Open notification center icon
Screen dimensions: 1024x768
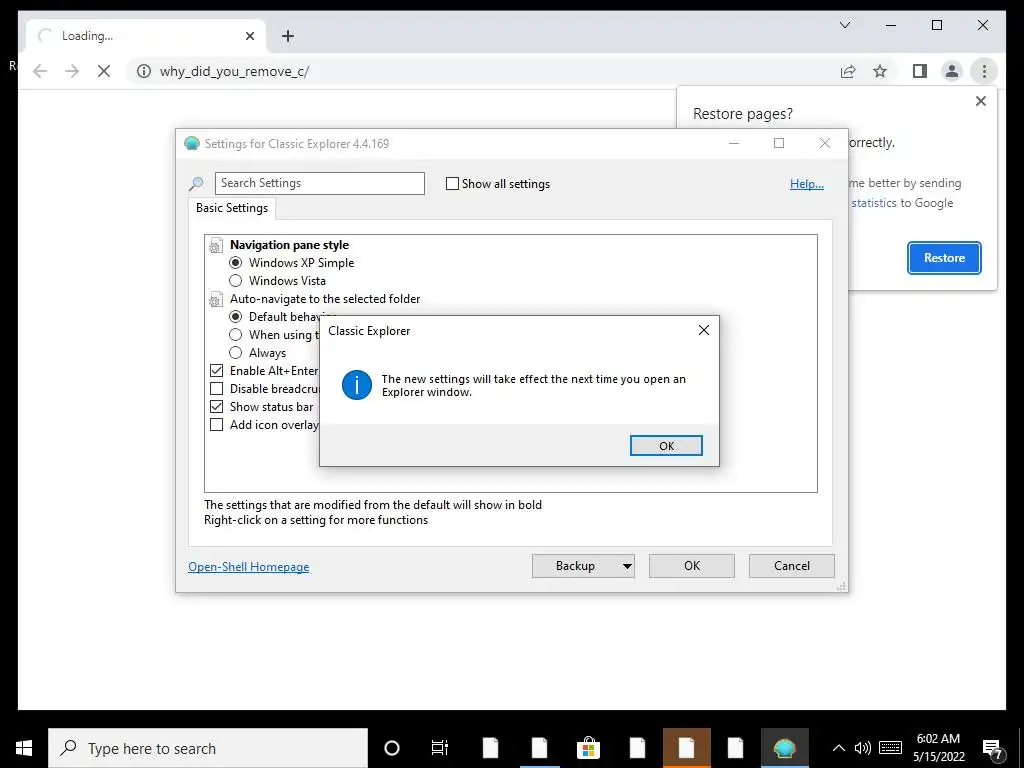click(993, 748)
